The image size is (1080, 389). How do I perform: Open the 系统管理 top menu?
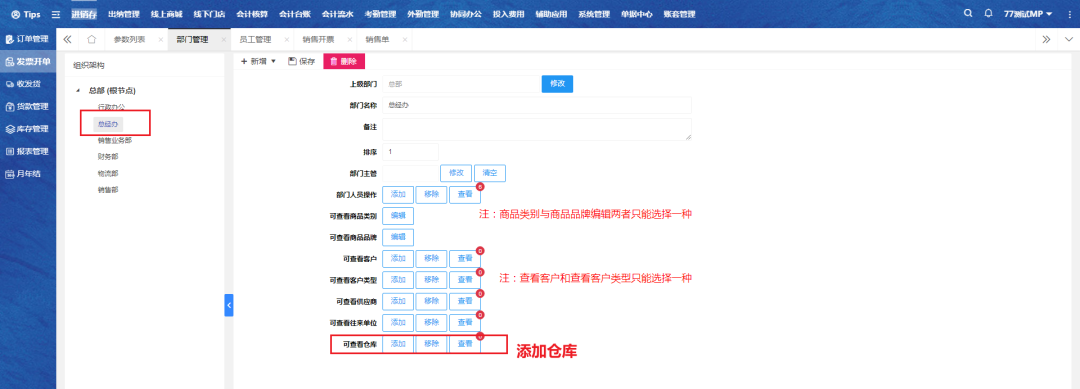[594, 14]
